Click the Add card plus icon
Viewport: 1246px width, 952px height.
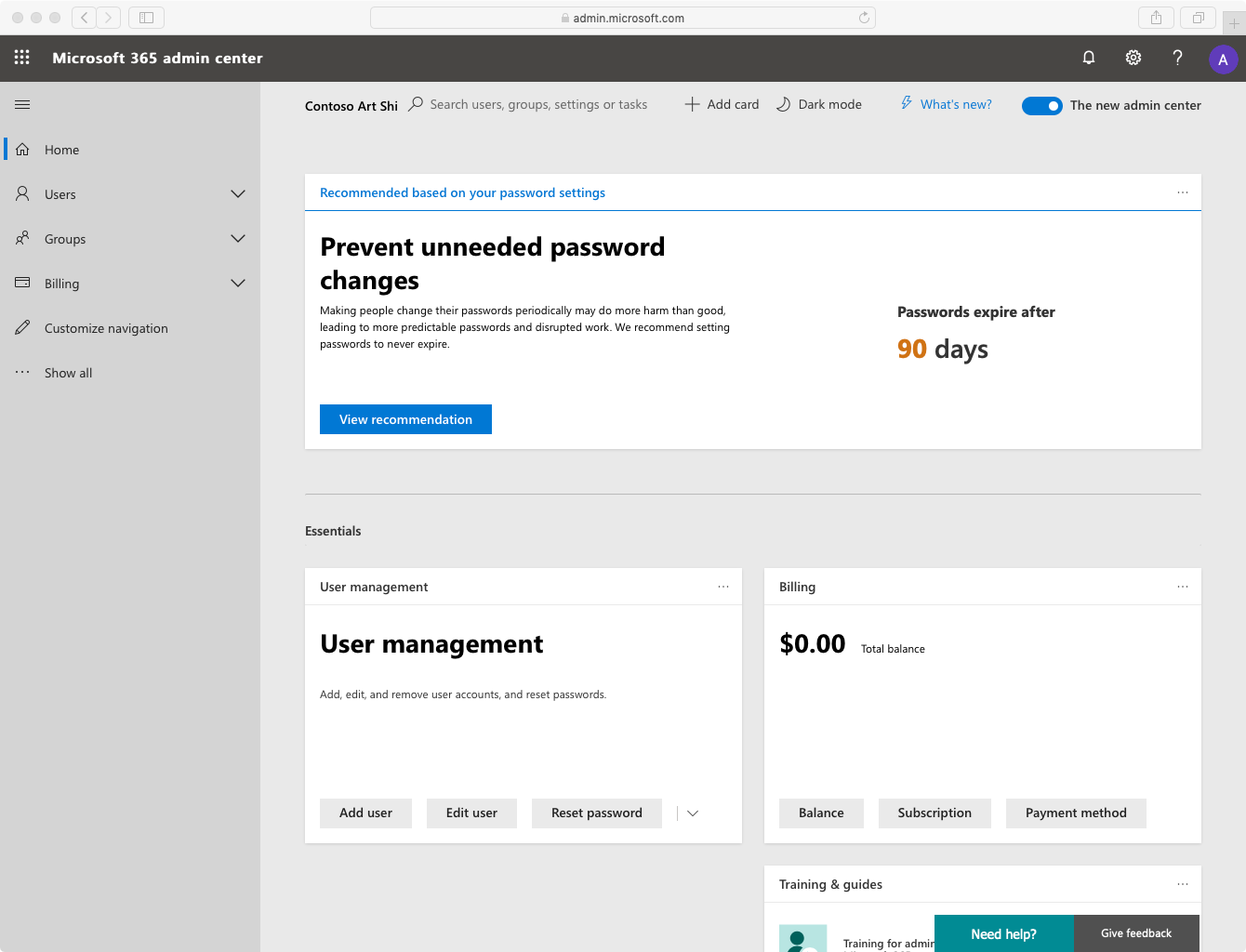692,104
